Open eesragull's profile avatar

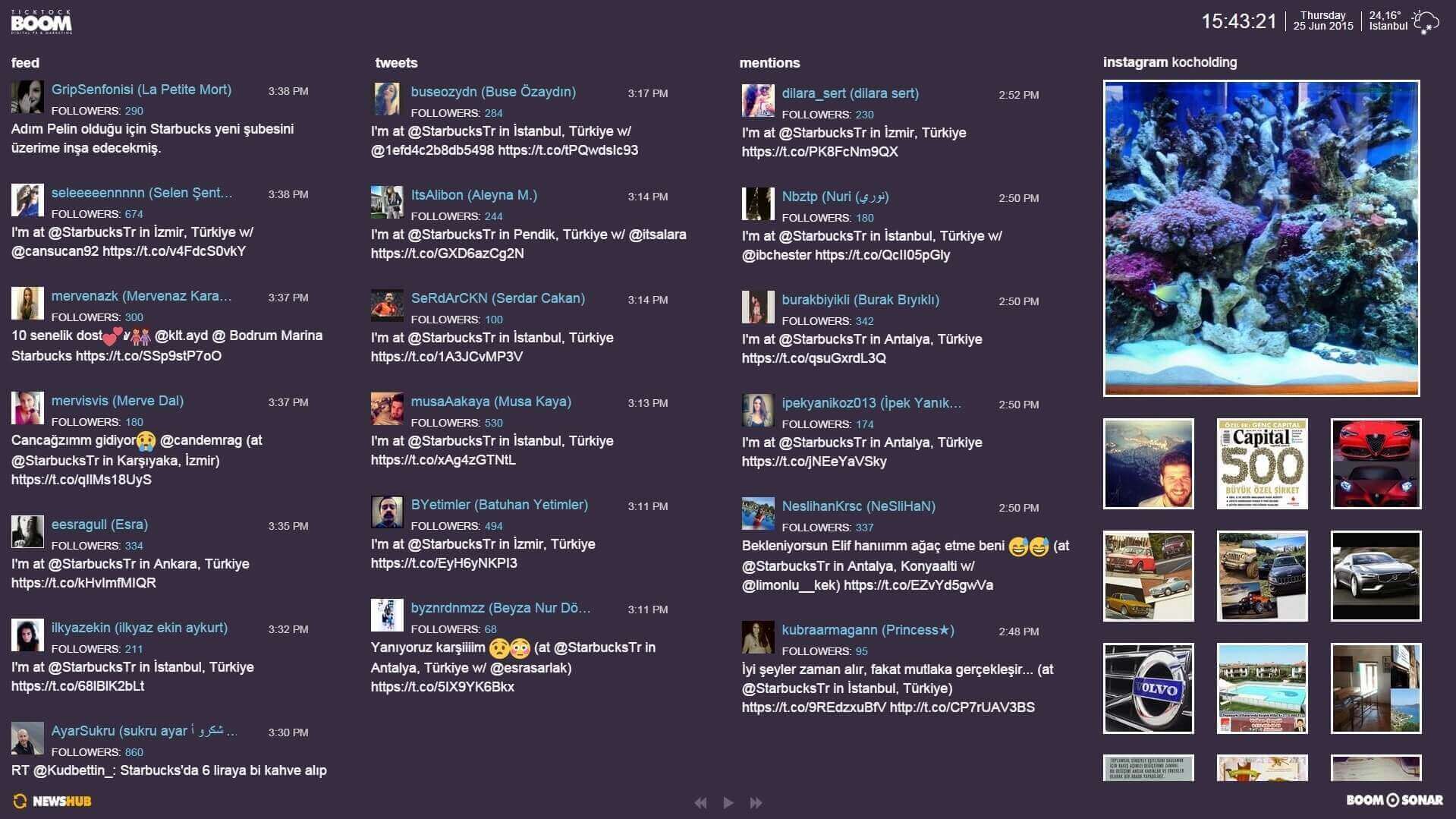[x=27, y=533]
